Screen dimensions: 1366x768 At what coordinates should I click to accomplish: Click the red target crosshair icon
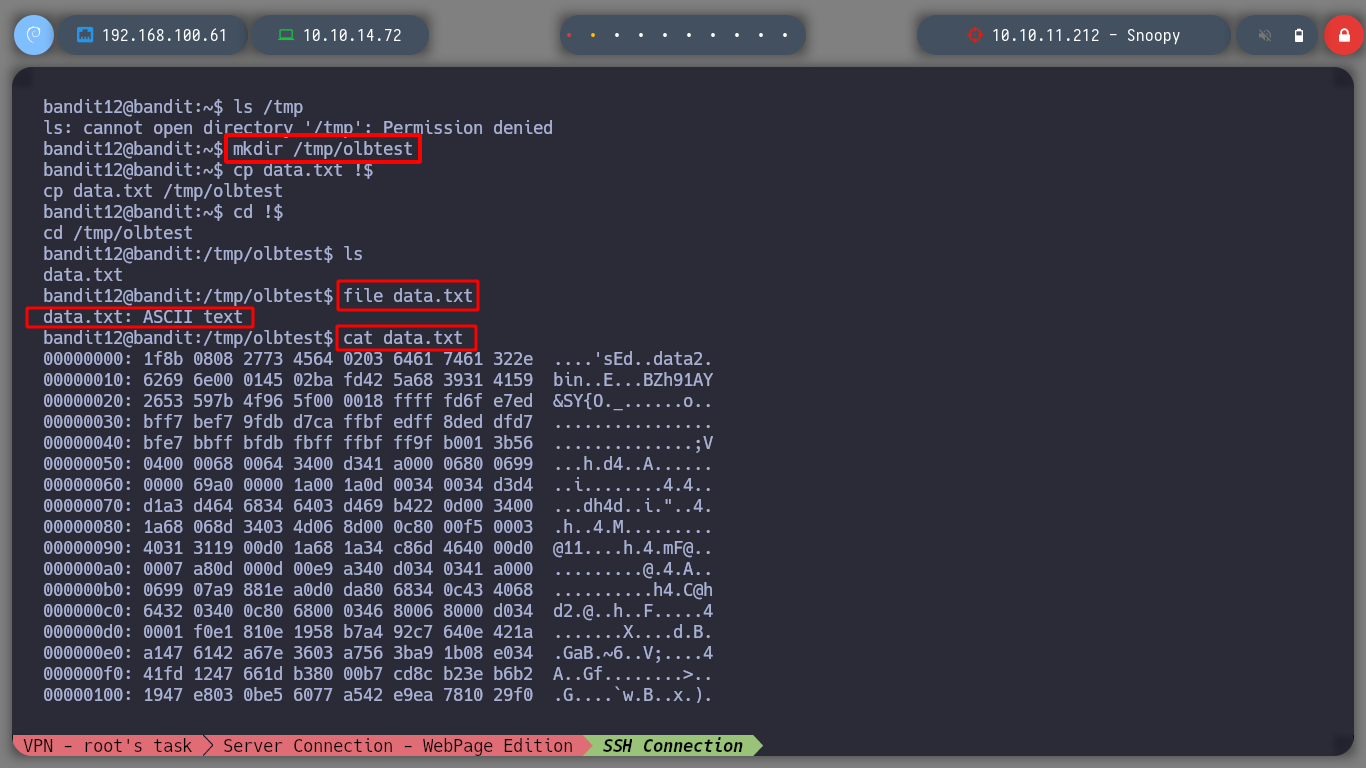pos(974,35)
